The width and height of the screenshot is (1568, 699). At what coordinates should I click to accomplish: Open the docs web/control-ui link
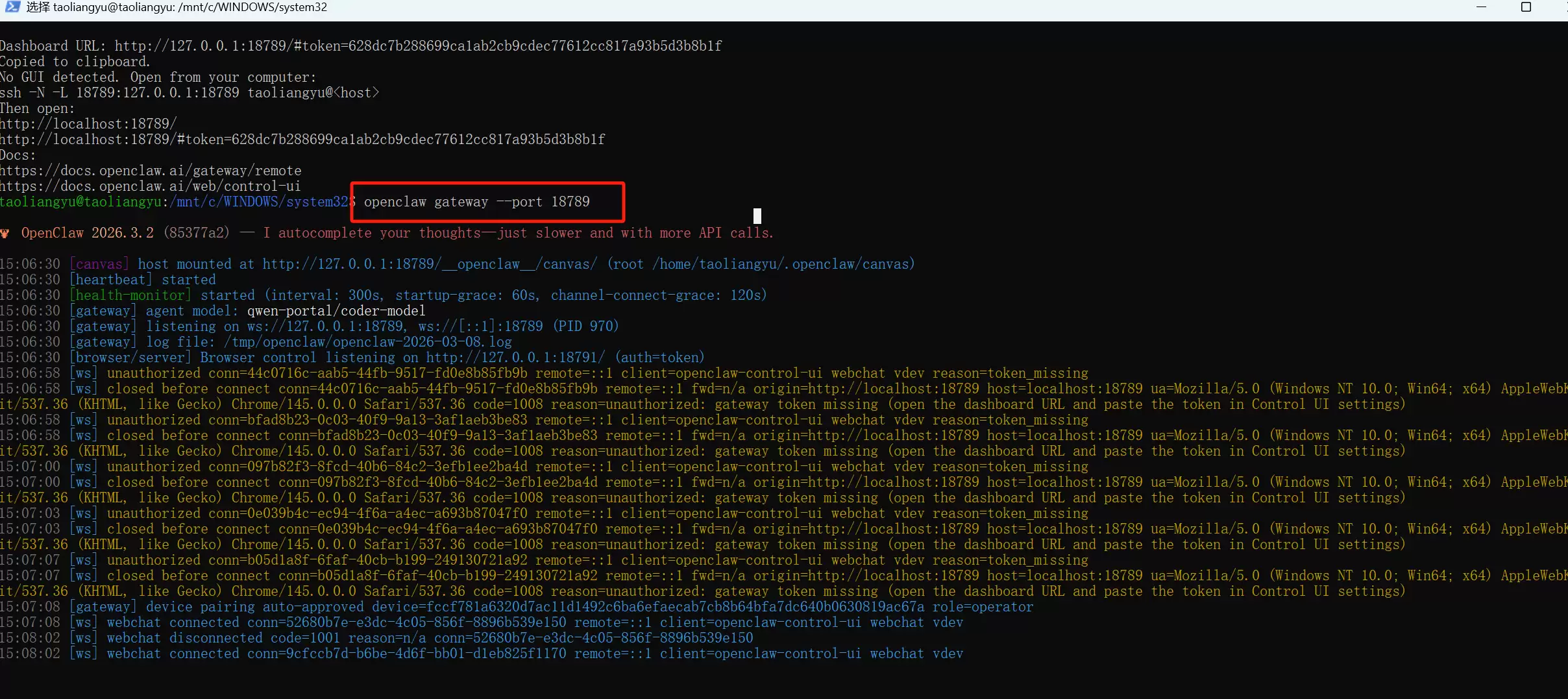[x=151, y=186]
